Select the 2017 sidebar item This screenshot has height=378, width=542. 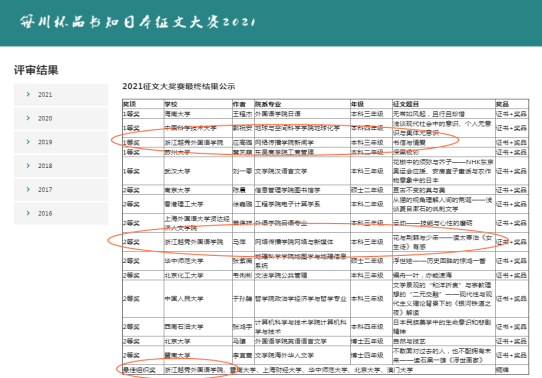(x=61, y=190)
